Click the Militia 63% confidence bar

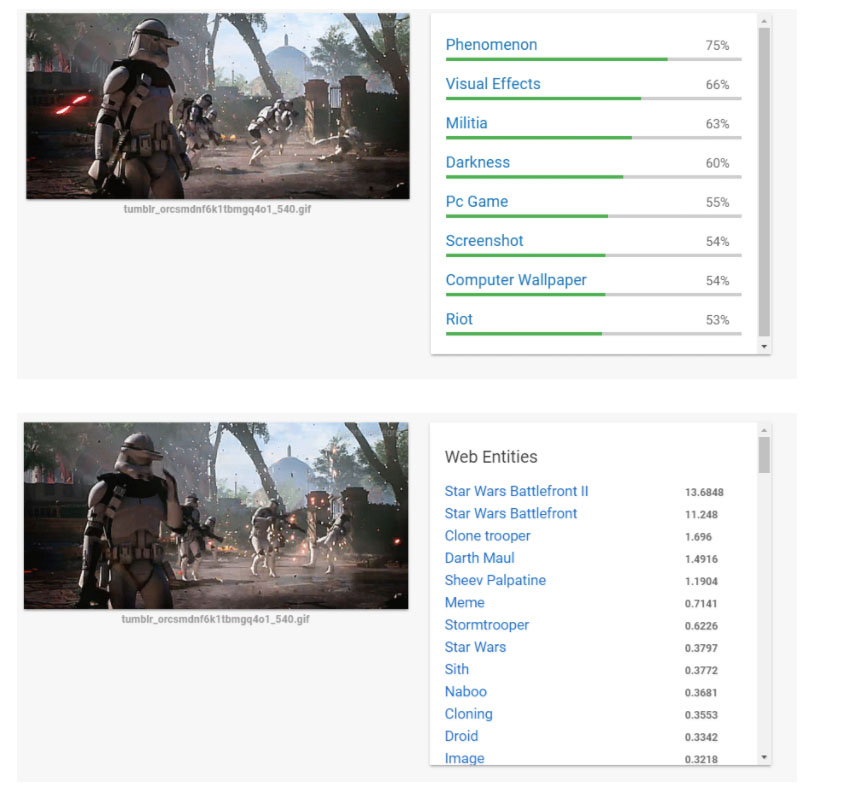593,138
